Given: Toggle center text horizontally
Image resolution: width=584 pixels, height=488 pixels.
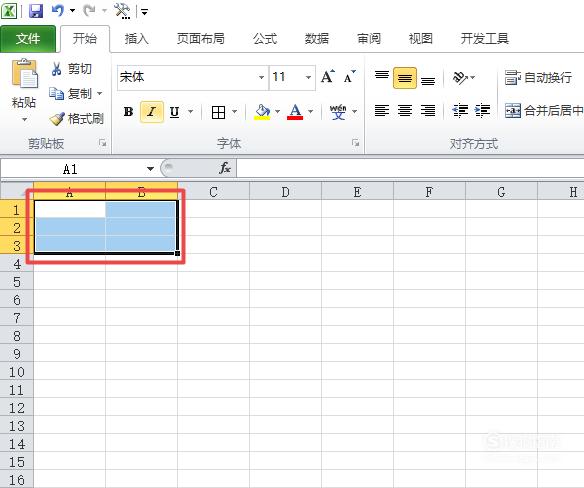Looking at the screenshot, I should pyautogui.click(x=405, y=111).
